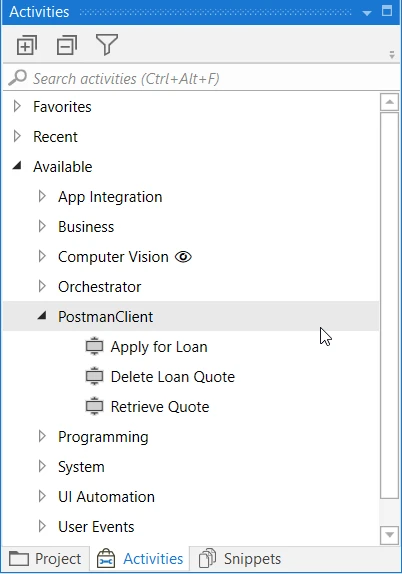402x574 pixels.
Task: Click the Computer Vision eye icon
Action: pyautogui.click(x=183, y=257)
